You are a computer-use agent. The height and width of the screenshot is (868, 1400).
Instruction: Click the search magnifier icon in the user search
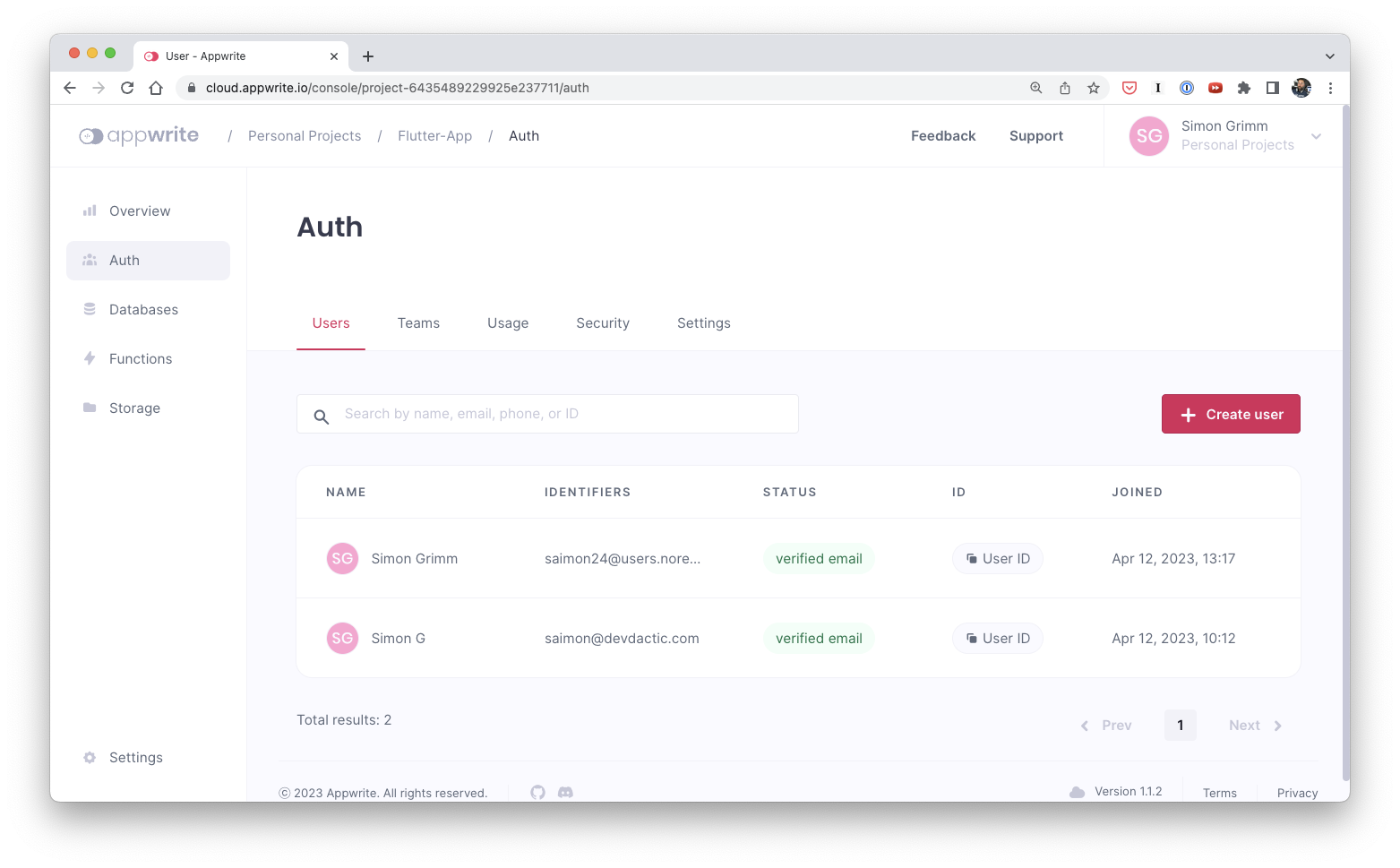[x=322, y=416]
